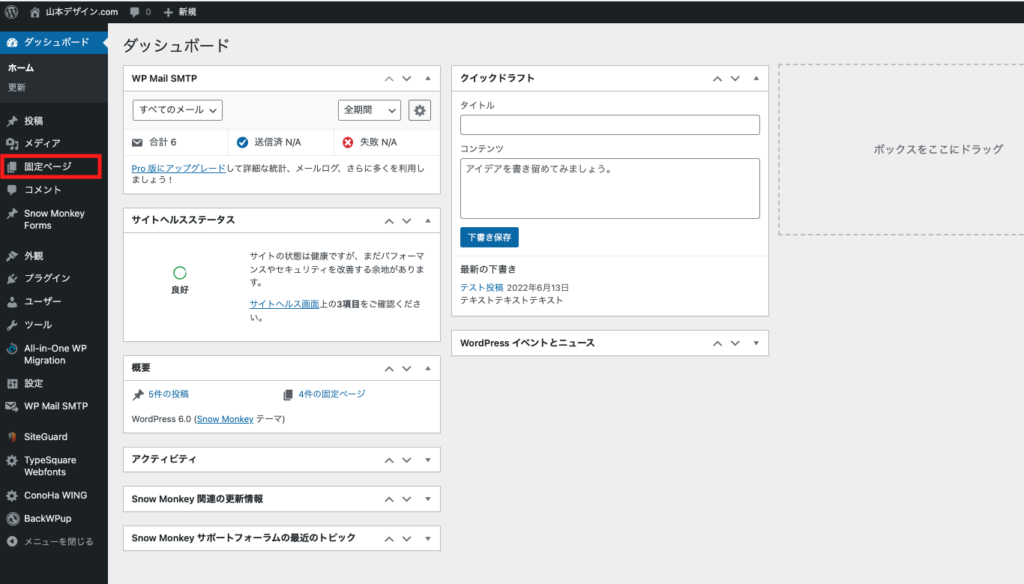The height and width of the screenshot is (584, 1024).
Task: Click the ユーザー person icon
Action: pos(12,302)
